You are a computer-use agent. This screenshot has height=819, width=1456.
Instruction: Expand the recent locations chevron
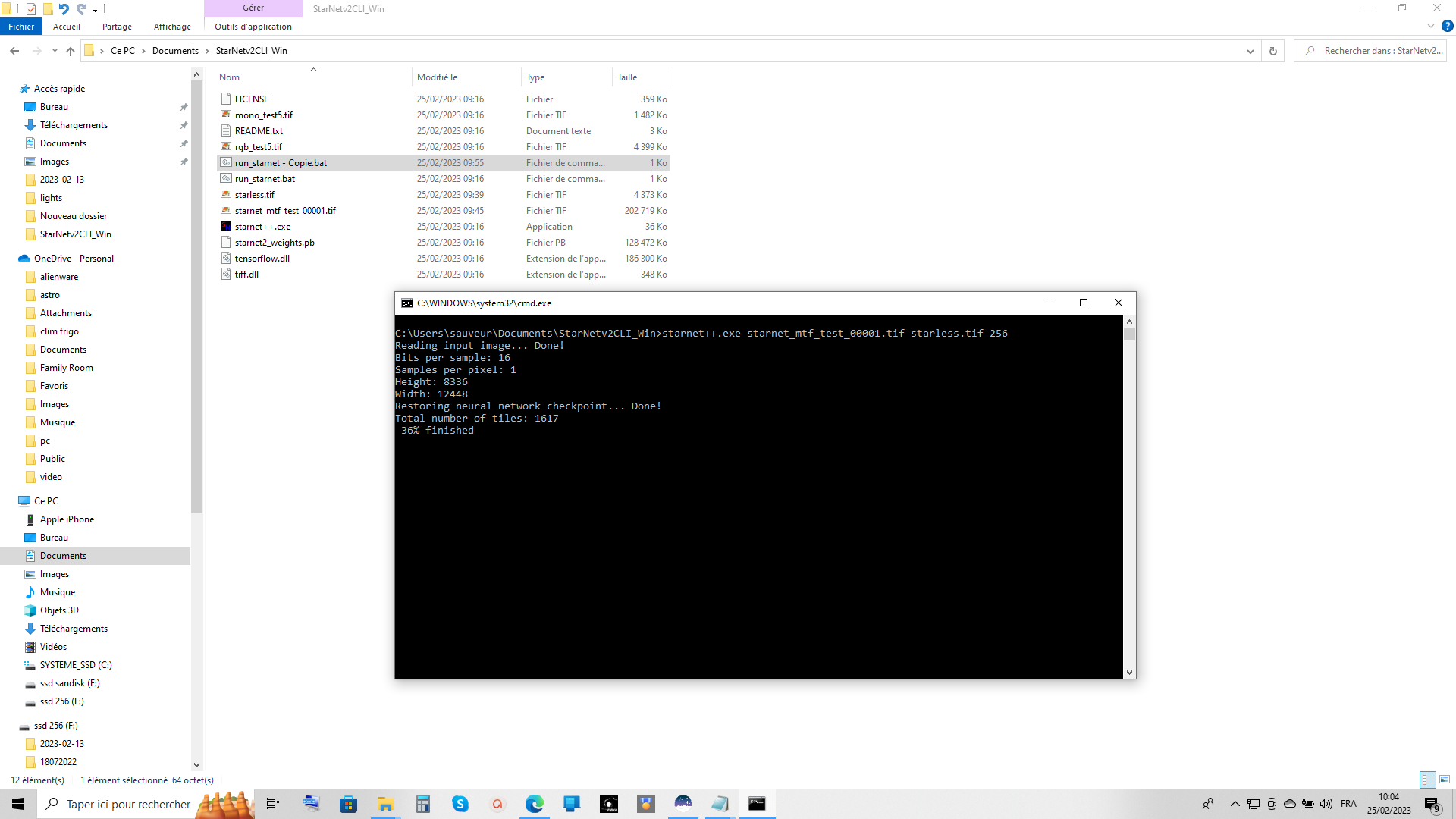pyautogui.click(x=55, y=51)
